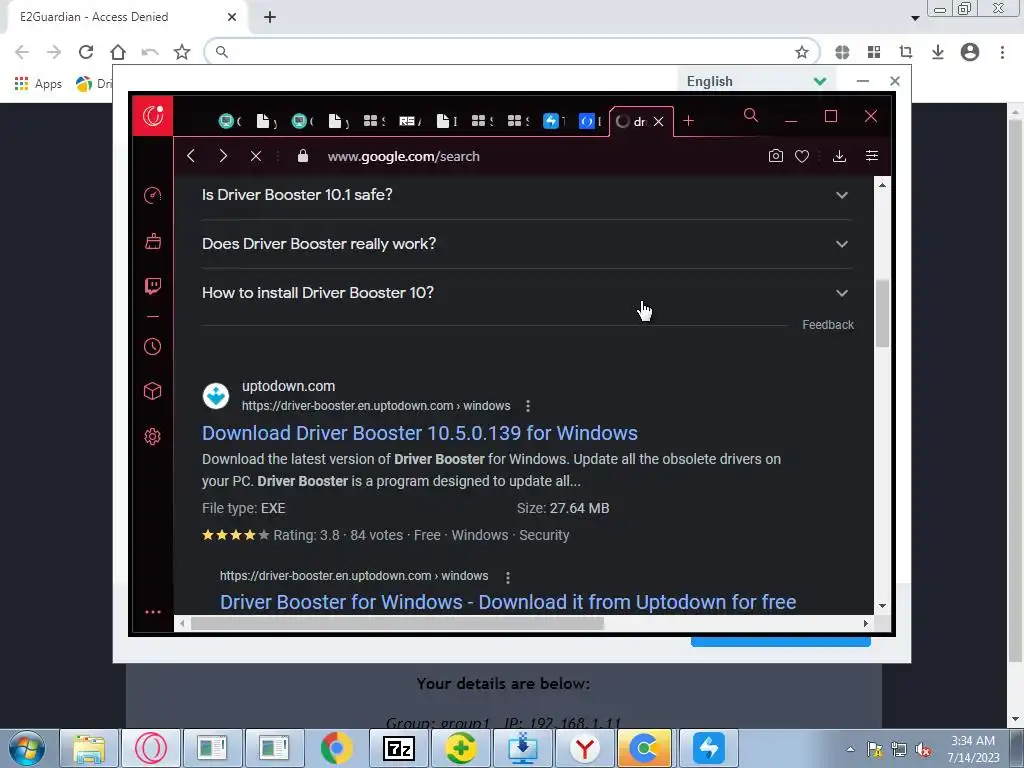This screenshot has height=768, width=1024.
Task: Open 'Download Driver Booster 10.5.0.139 for Windows' result
Action: [420, 433]
